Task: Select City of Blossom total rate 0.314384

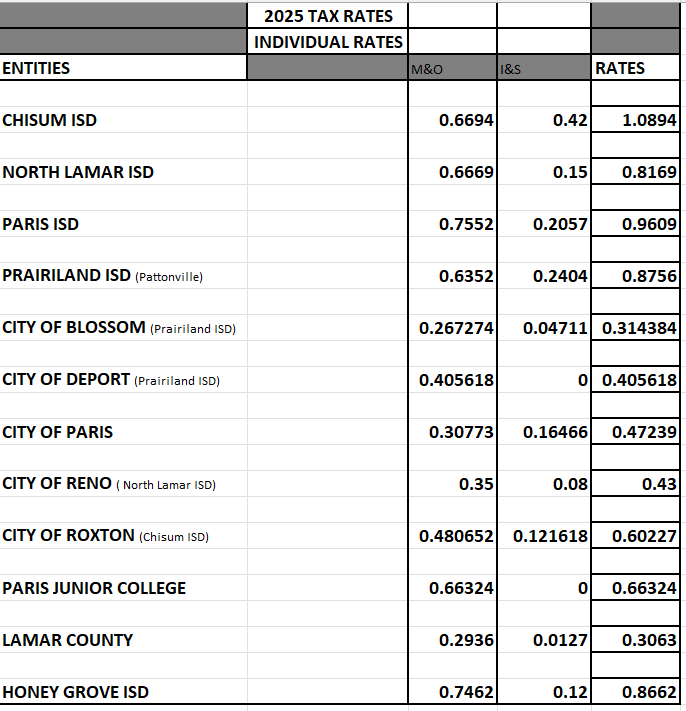Action: point(636,328)
